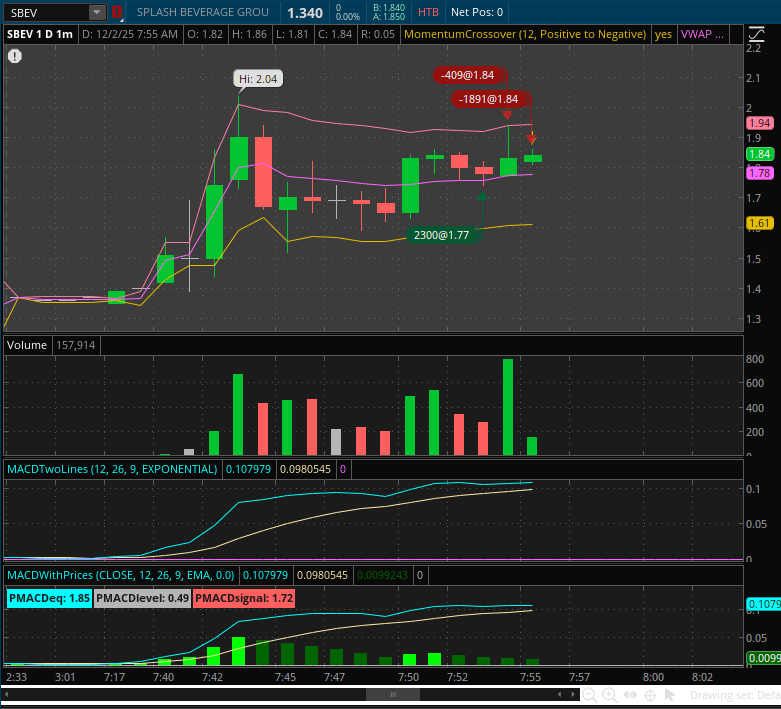
Task: Click the -1891@1.84 sell order bubble
Action: coord(489,99)
